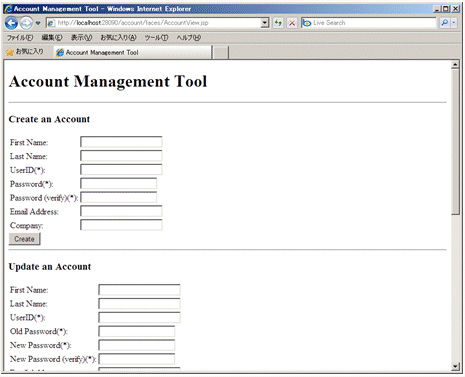Image resolution: width=465 pixels, height=377 pixels.
Task: Click the browser Back arrow button
Action: pos(11,23)
